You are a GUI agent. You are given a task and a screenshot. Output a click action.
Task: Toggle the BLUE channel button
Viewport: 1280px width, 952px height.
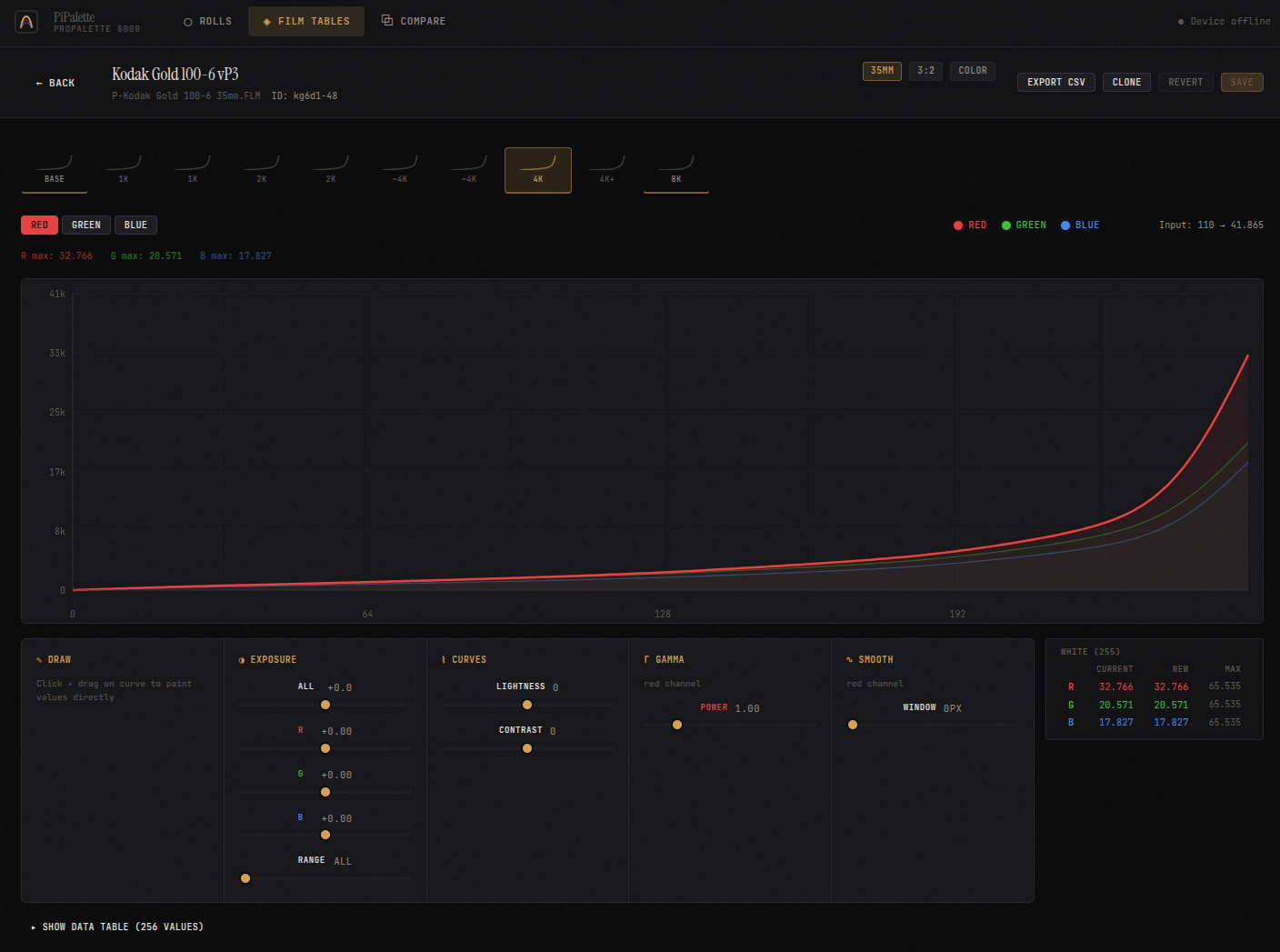coord(135,225)
